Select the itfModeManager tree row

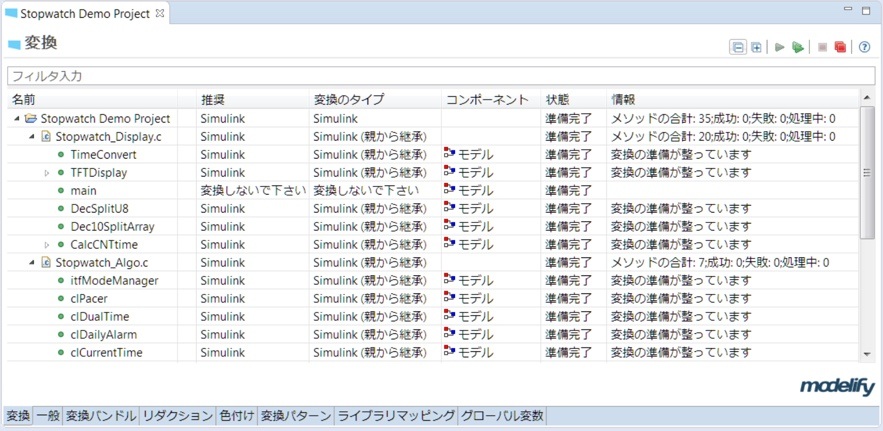(434, 281)
